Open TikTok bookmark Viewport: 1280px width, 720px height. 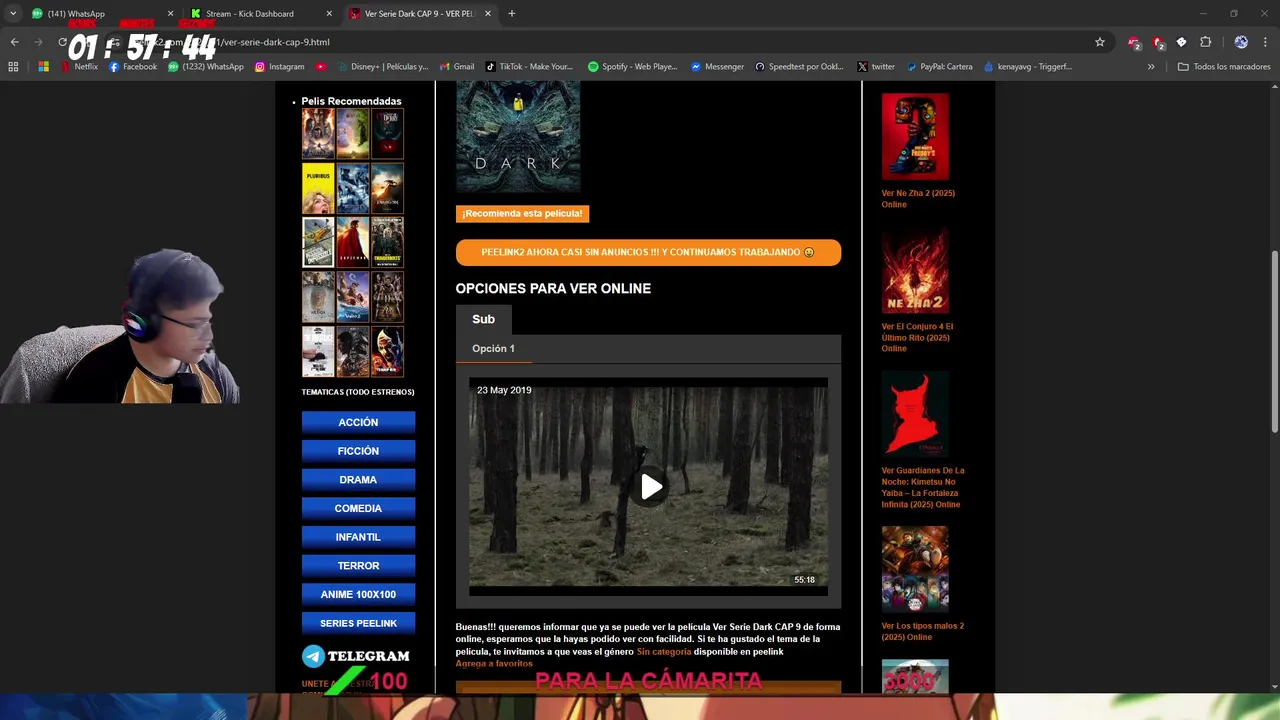click(529, 67)
